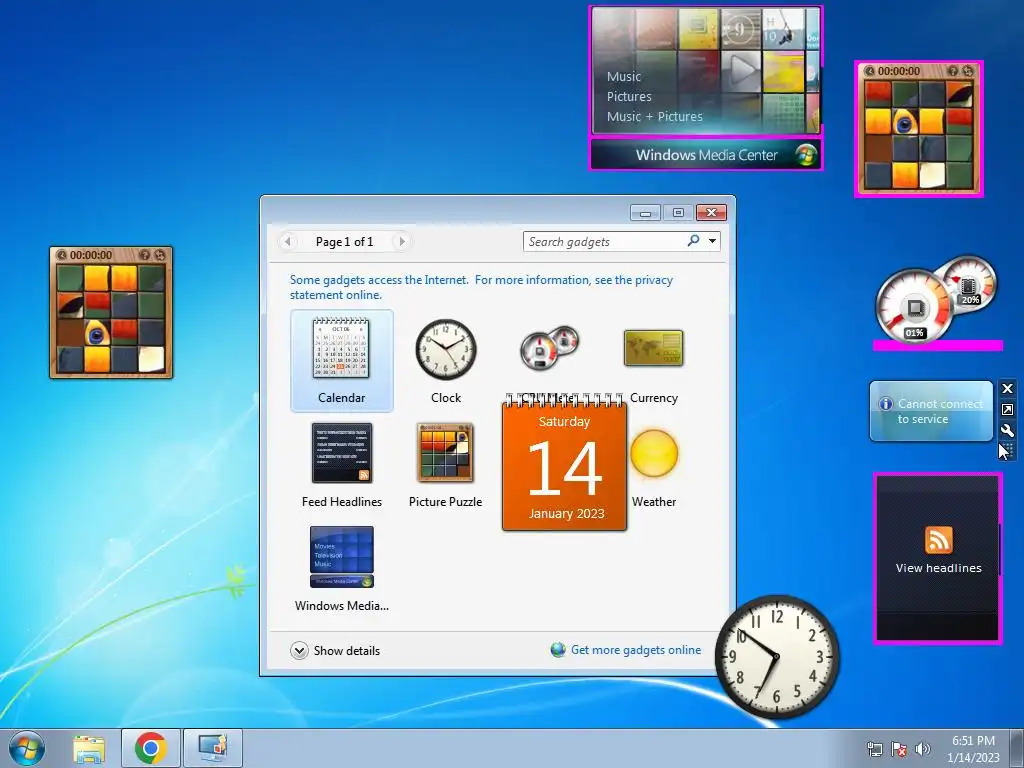This screenshot has height=768, width=1024.
Task: Launch the Windows Media Center bar button
Action: (705, 155)
